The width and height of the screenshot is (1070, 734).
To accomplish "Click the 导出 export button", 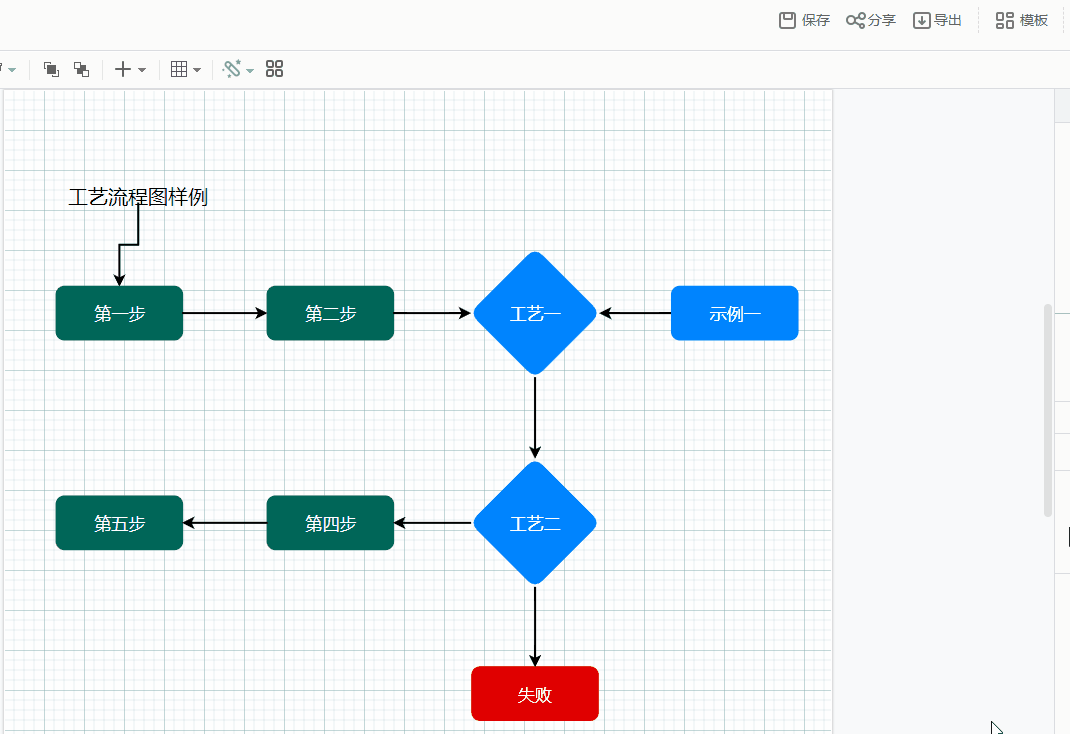I will (x=937, y=20).
